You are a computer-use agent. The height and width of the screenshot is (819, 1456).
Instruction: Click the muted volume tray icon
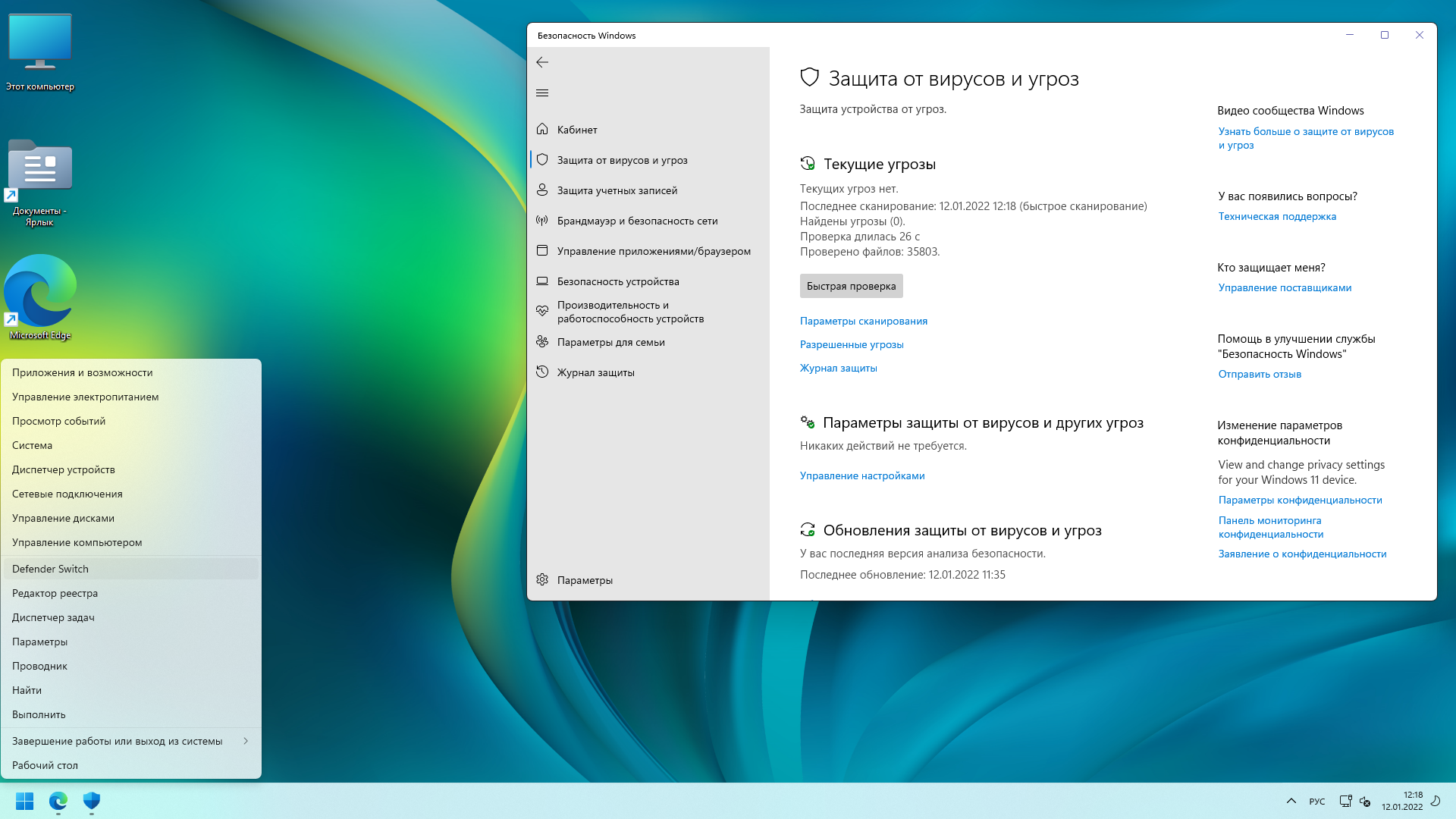point(1365,801)
